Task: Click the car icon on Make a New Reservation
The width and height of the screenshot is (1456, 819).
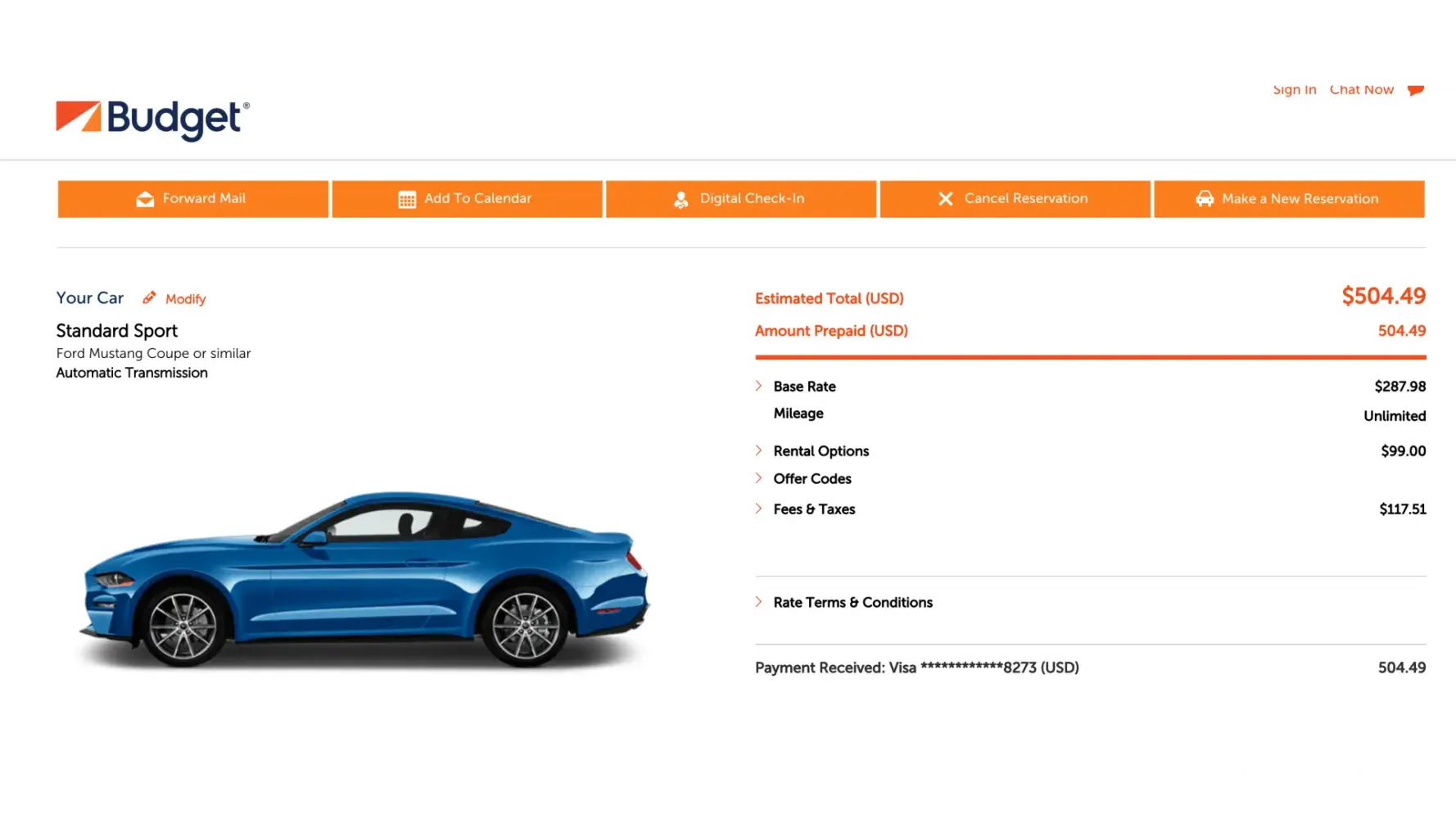Action: [x=1205, y=199]
